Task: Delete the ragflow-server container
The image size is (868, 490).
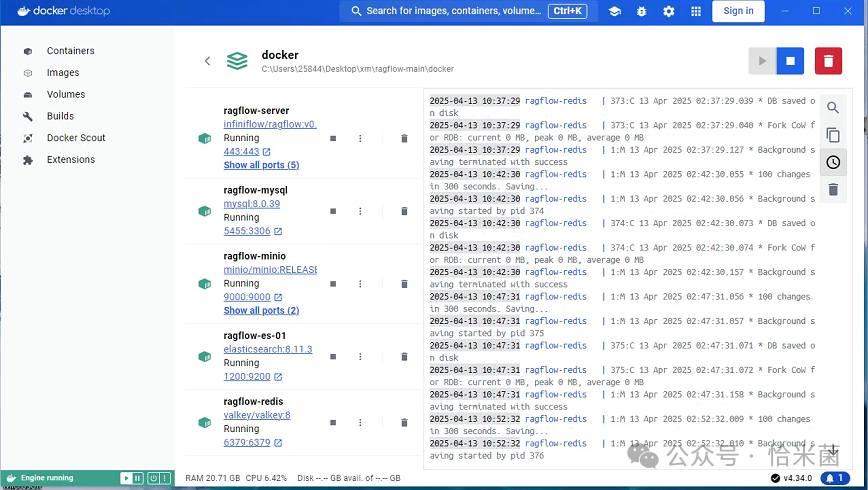Action: coord(404,138)
